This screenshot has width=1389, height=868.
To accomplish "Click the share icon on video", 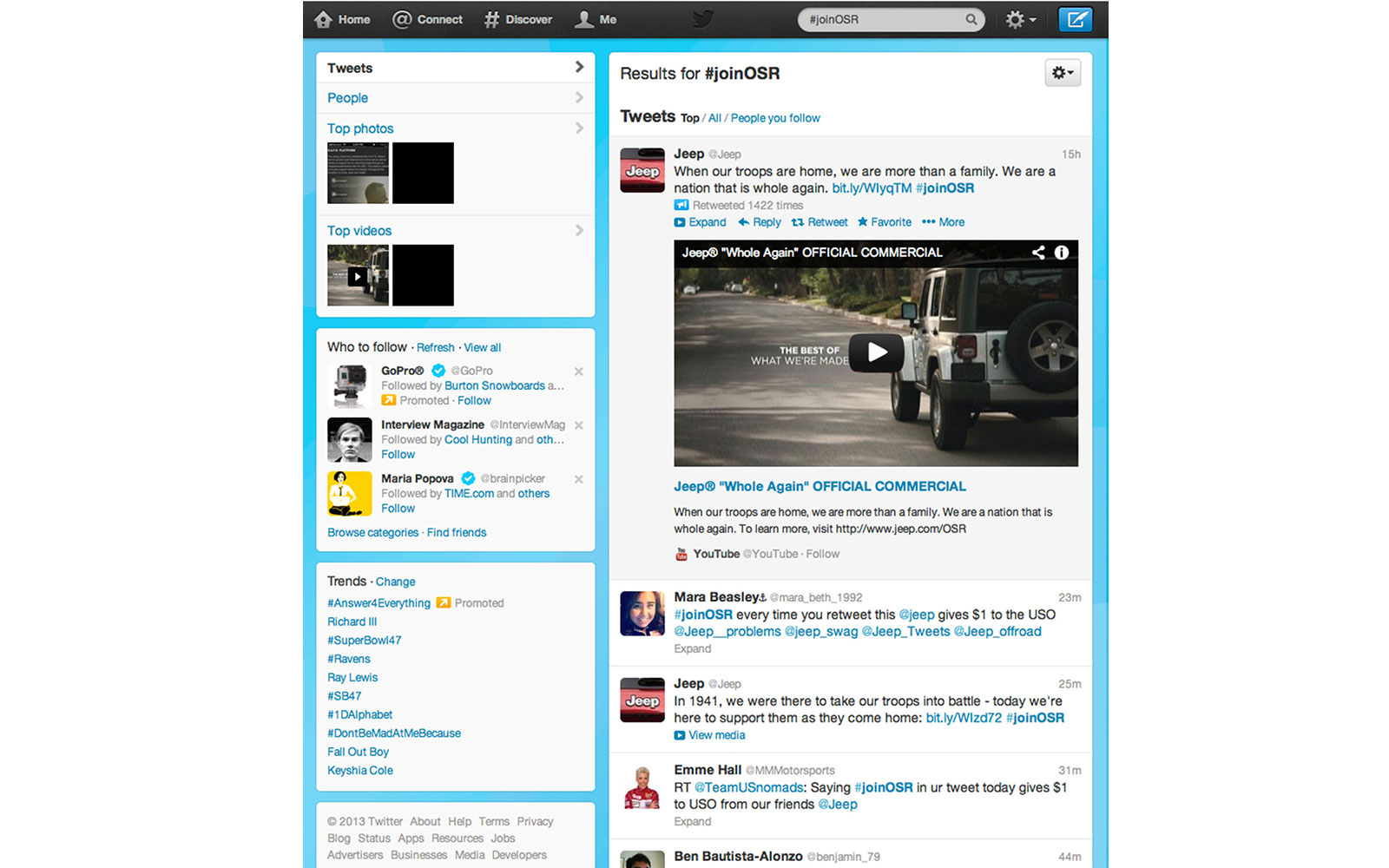I will pyautogui.click(x=1038, y=253).
